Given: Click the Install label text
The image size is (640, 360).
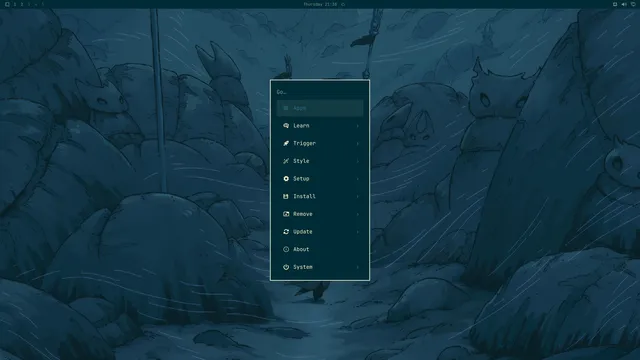Looking at the screenshot, I should coord(304,196).
